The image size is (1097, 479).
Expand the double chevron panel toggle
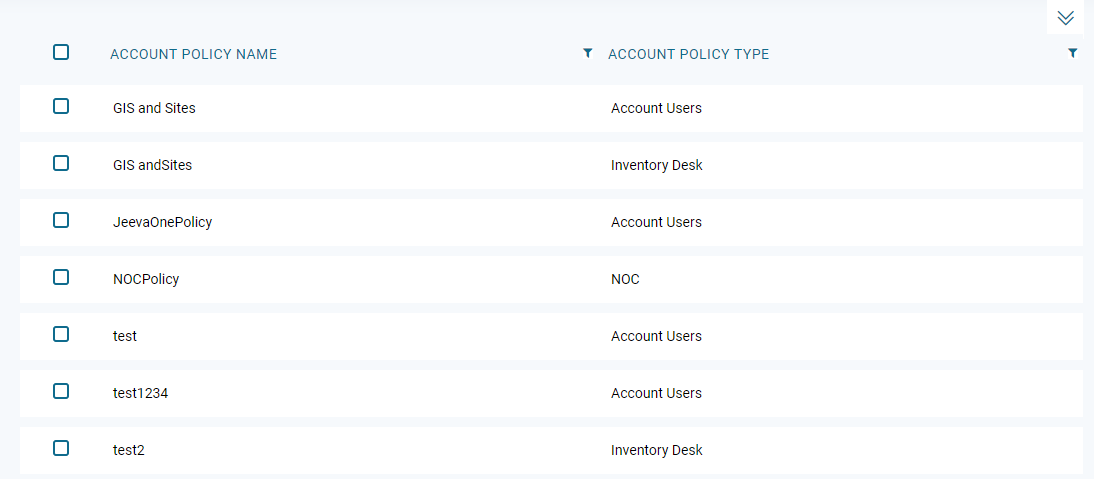click(x=1065, y=17)
